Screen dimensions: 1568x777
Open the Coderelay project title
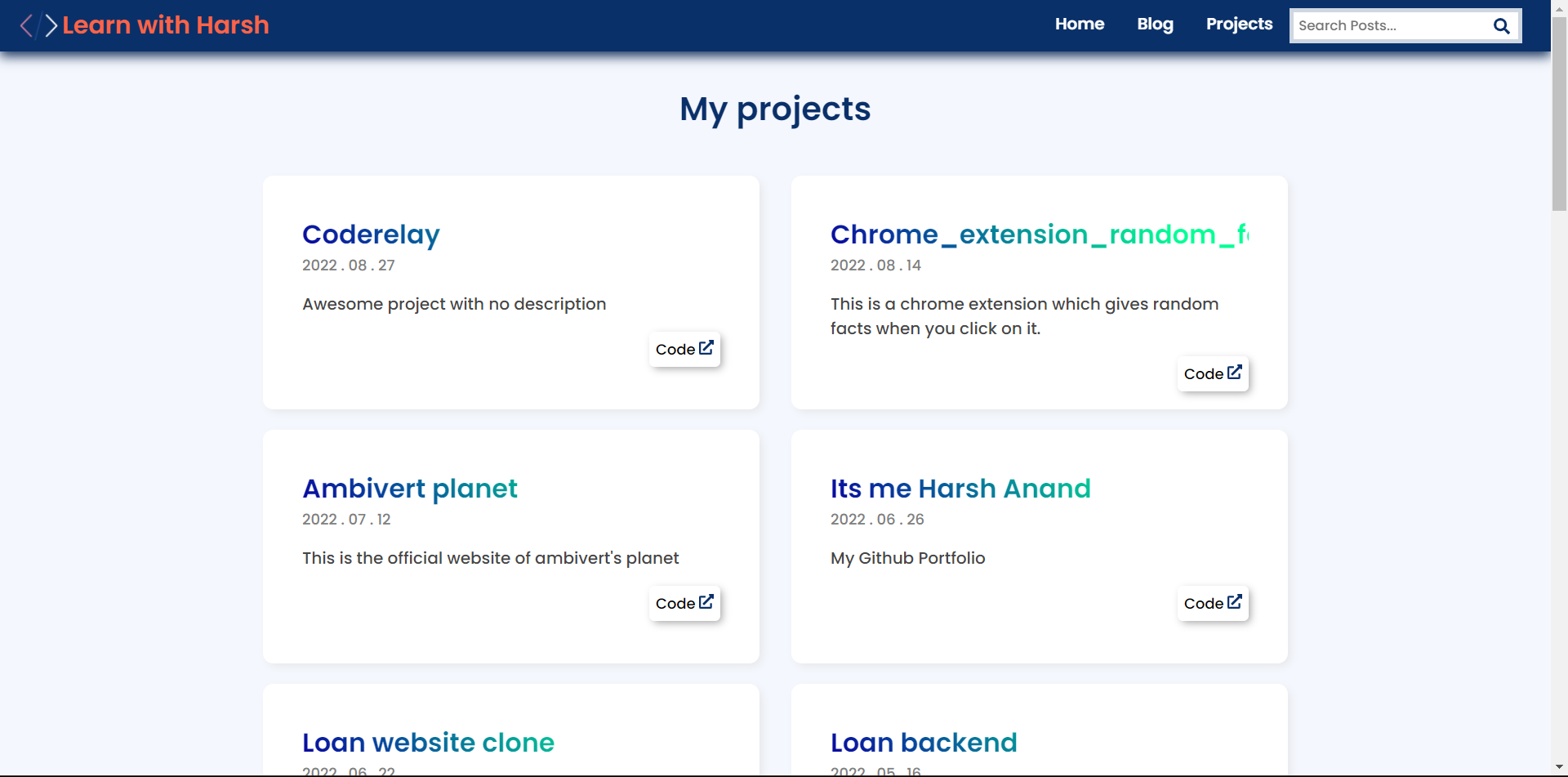371,234
